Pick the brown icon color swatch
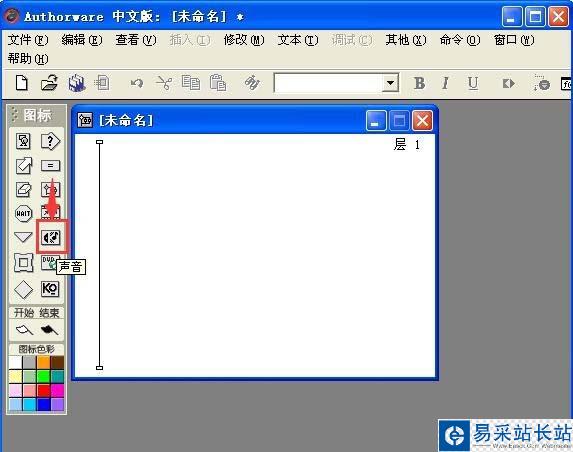Viewport: 573px width, 452px height. pos(57,363)
